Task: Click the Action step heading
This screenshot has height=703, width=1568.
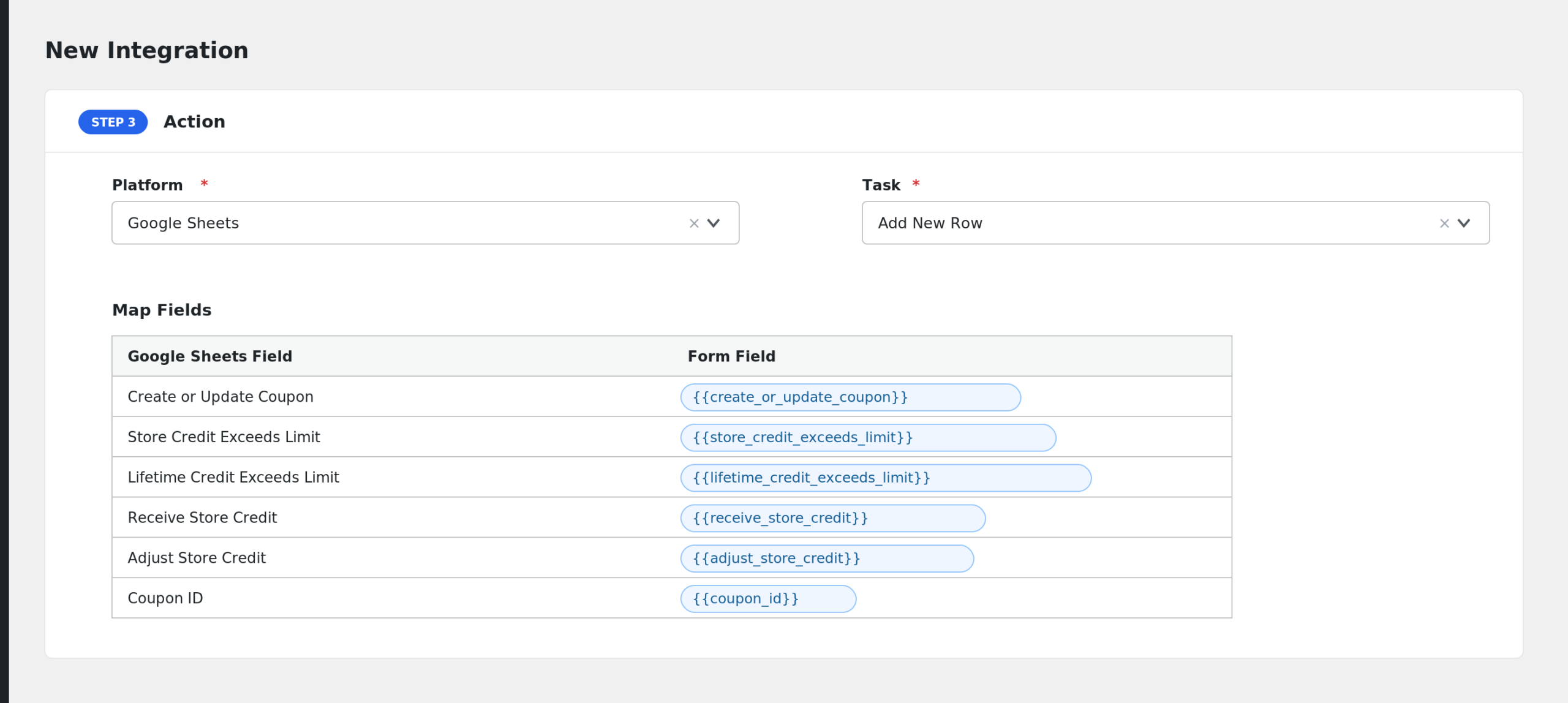Action: [194, 122]
